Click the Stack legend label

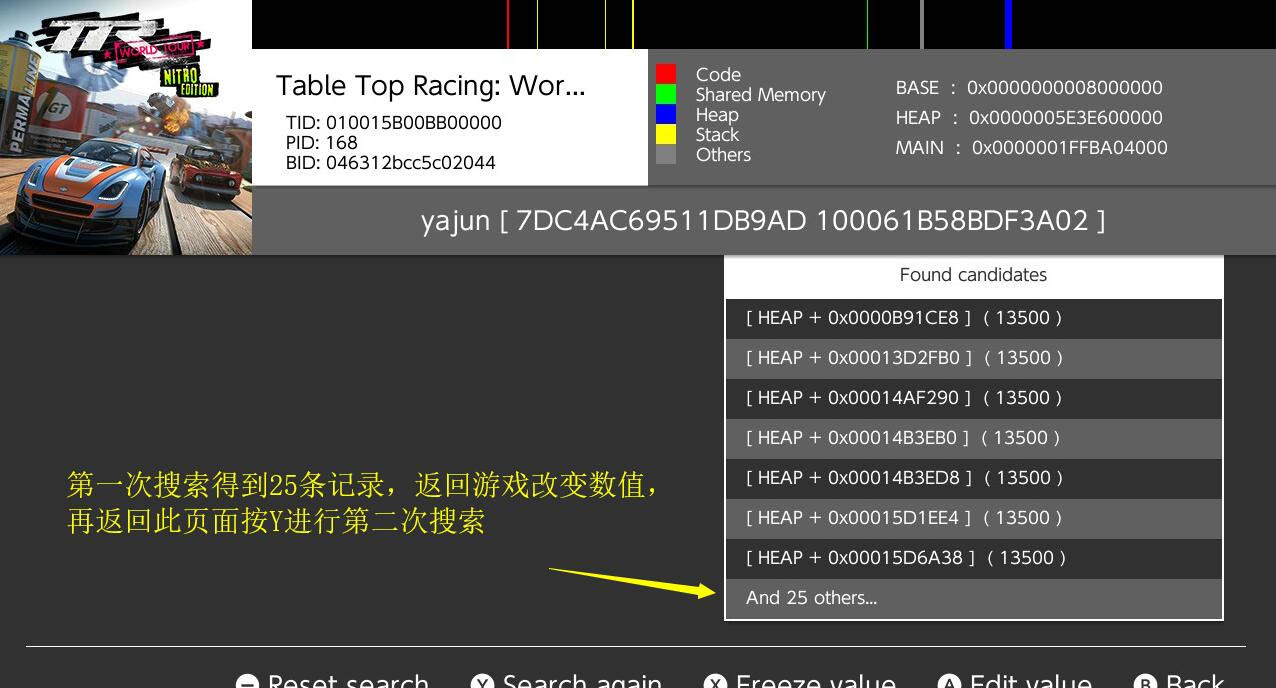coord(717,135)
